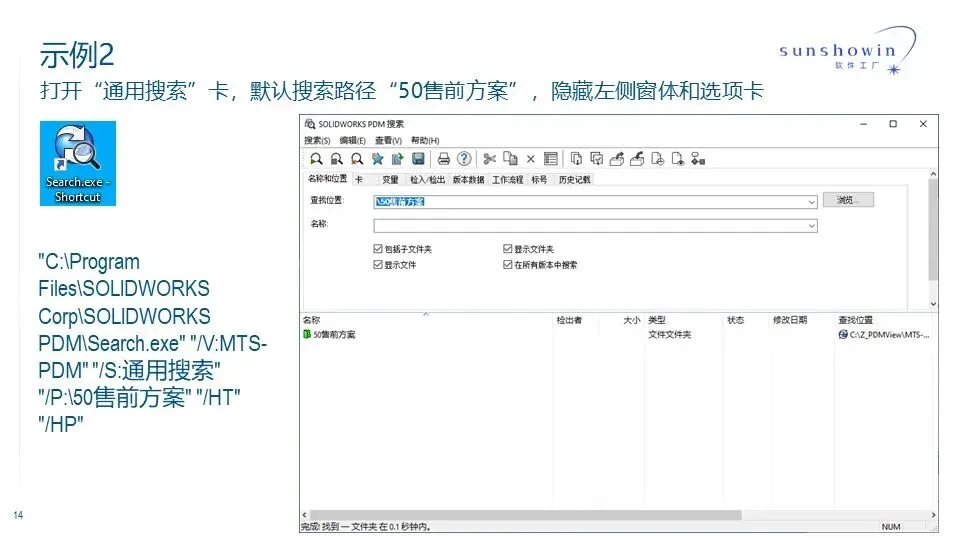
Task: Click the search form scrollbar up arrow
Action: tap(933, 174)
